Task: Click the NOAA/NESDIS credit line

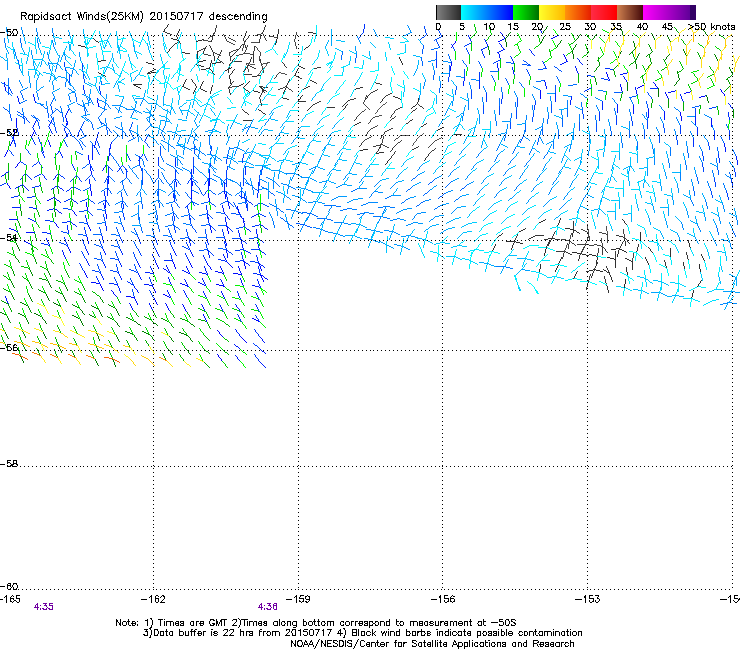Action: [x=432, y=644]
